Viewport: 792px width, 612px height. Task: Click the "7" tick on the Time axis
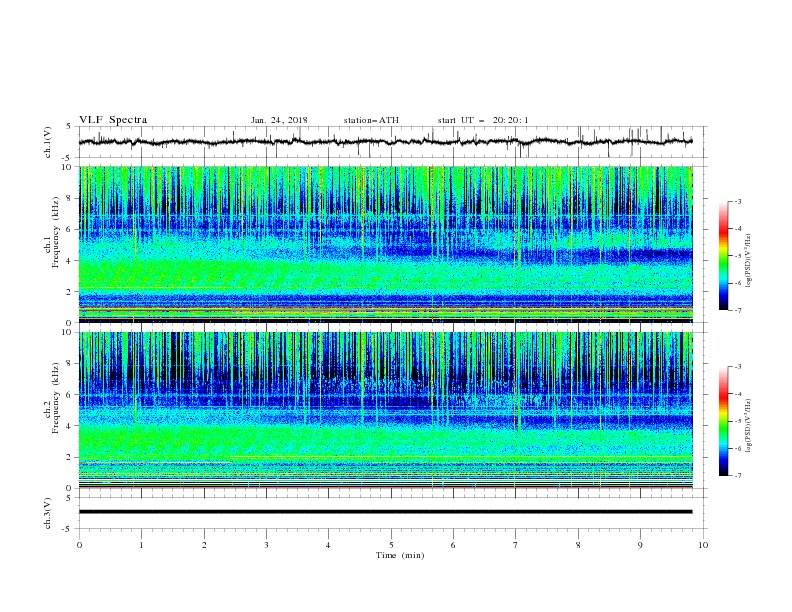516,545
